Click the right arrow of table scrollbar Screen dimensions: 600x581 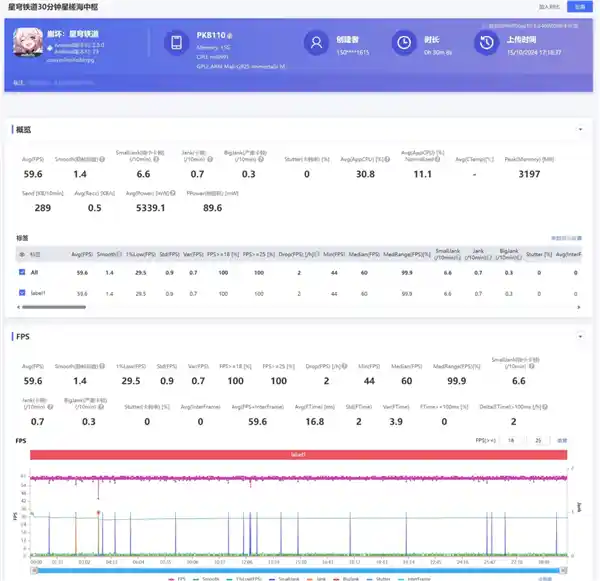click(x=579, y=307)
